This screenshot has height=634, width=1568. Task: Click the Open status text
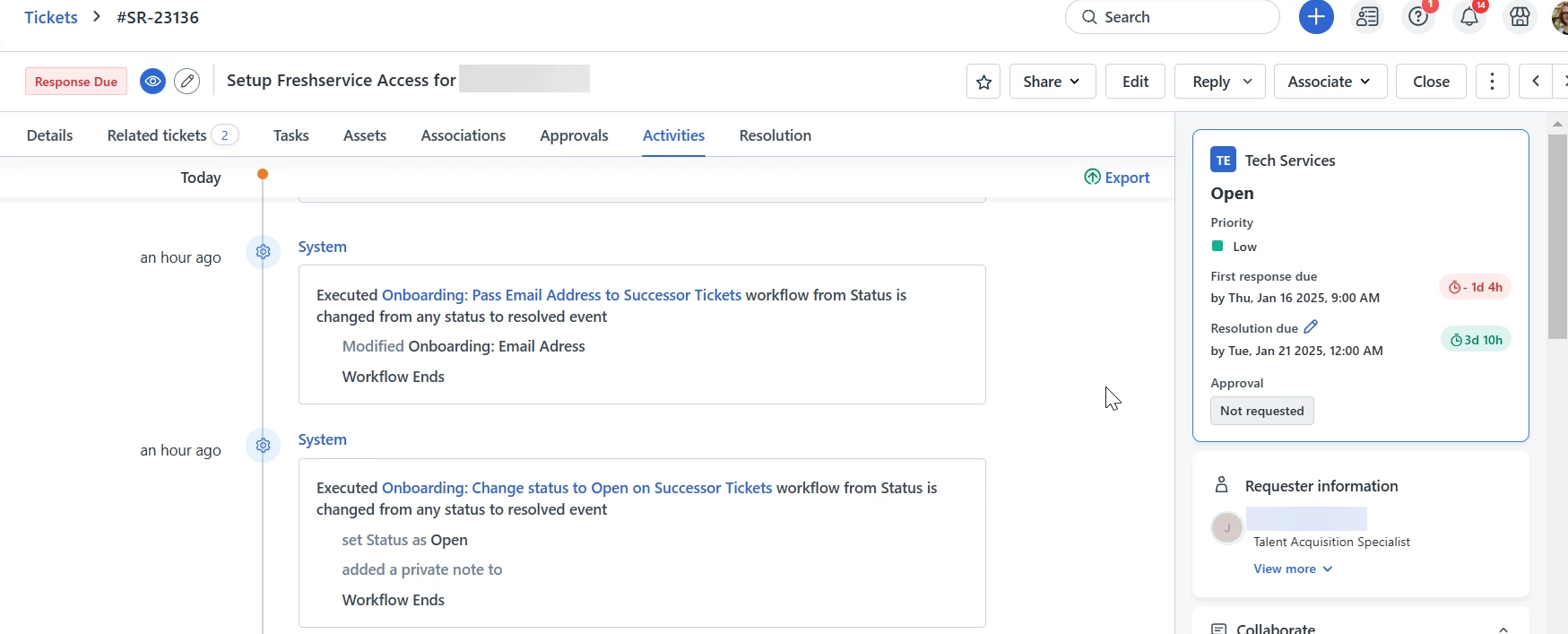pyautogui.click(x=1232, y=193)
